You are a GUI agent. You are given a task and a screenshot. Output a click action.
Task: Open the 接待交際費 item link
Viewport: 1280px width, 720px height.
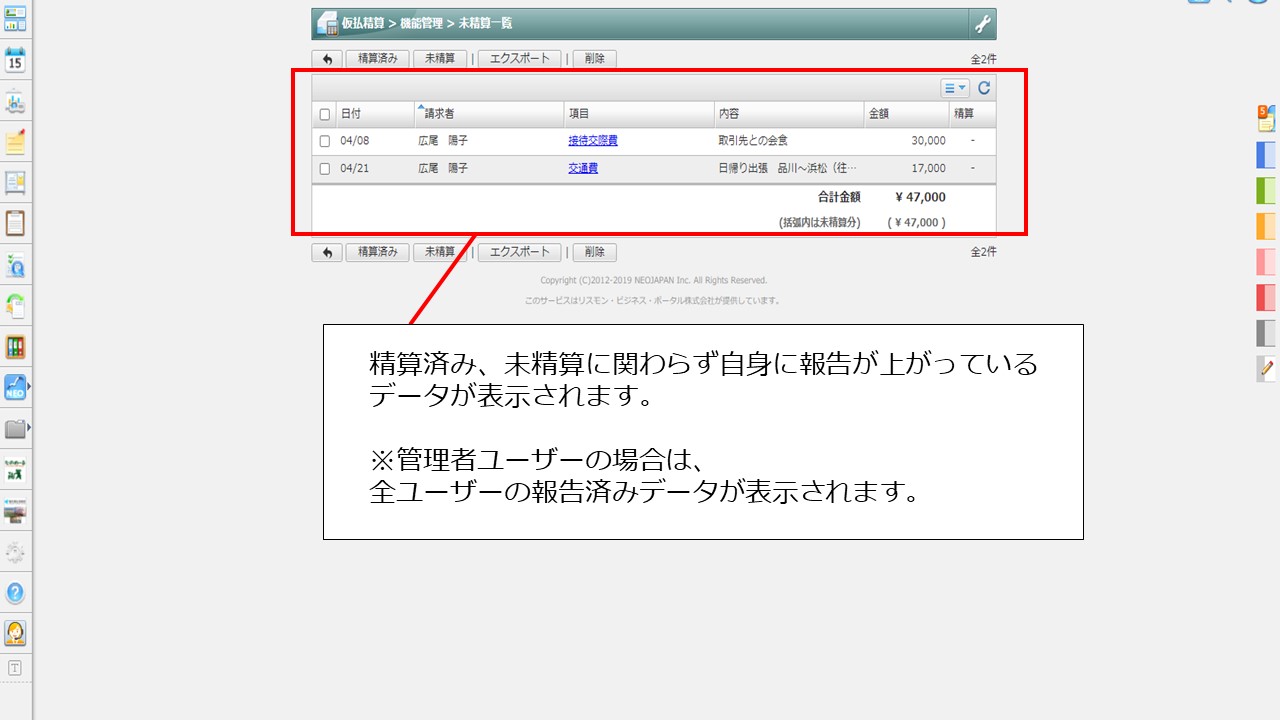[592, 141]
